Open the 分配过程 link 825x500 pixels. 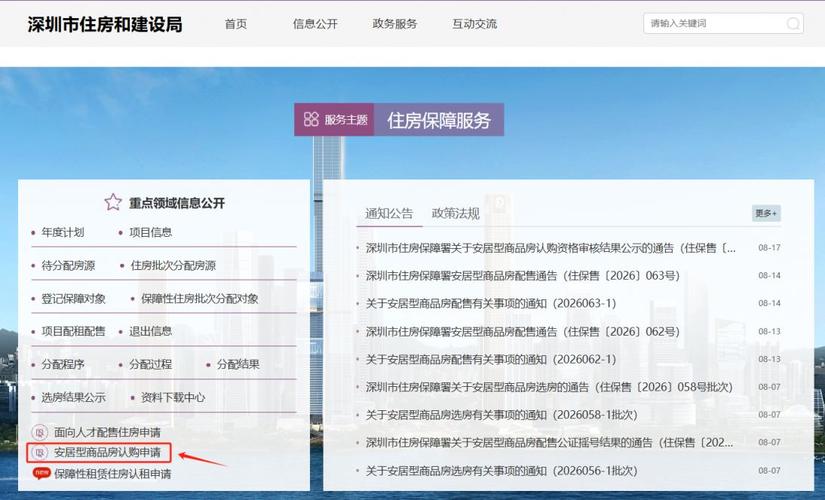150,364
